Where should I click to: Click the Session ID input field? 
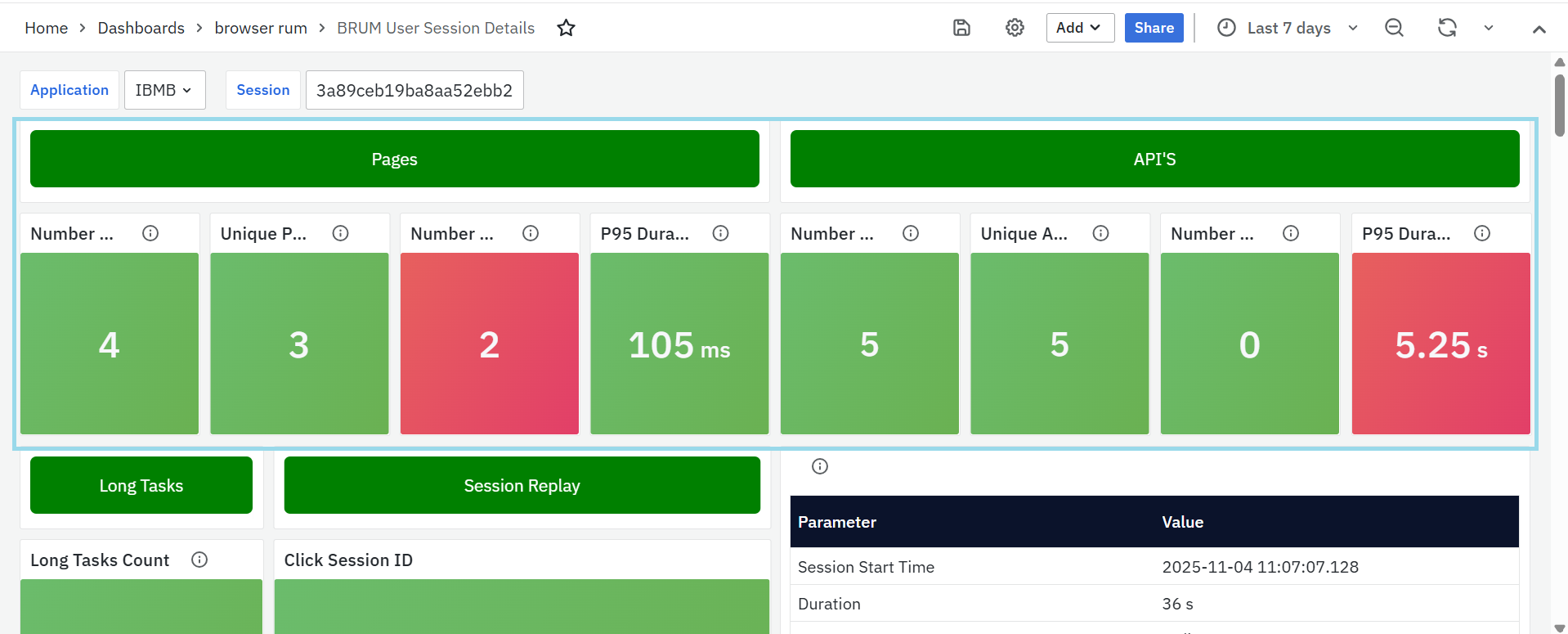coord(414,90)
